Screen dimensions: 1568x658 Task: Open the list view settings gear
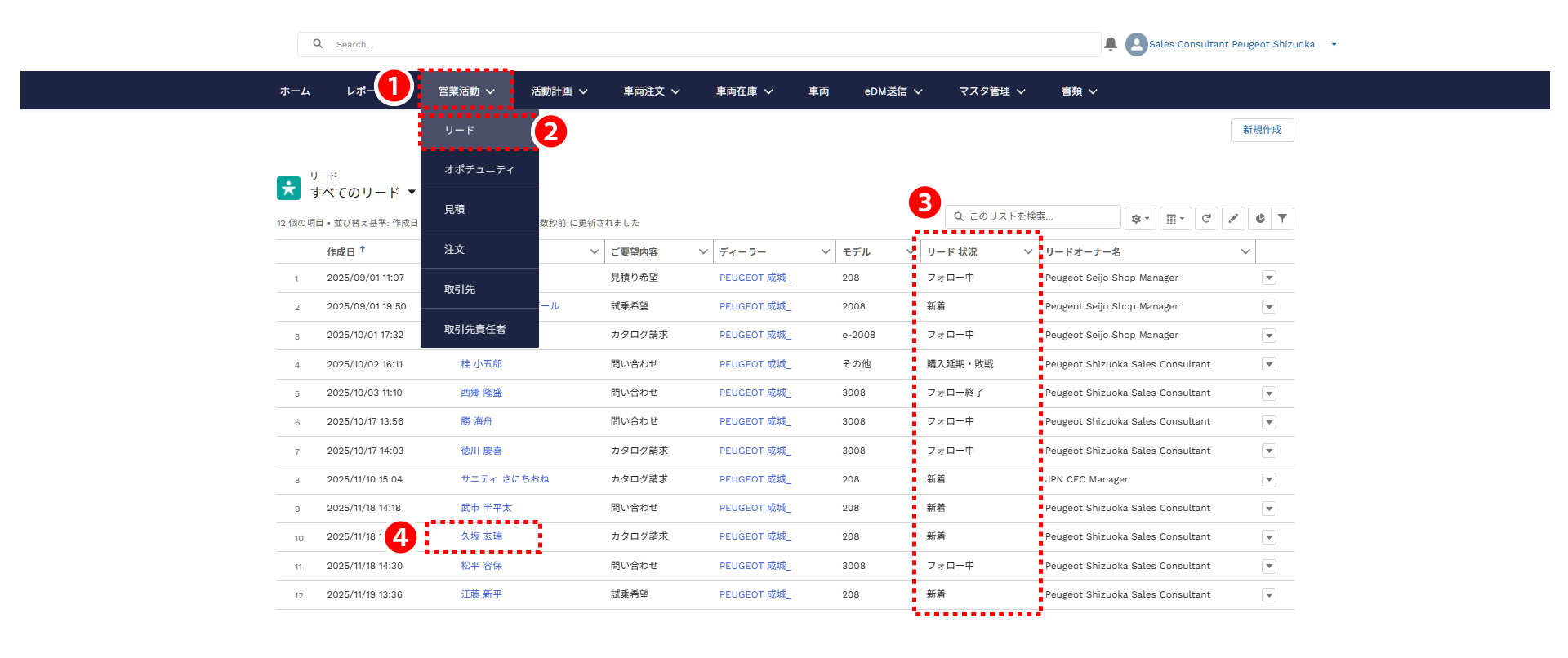point(1140,219)
